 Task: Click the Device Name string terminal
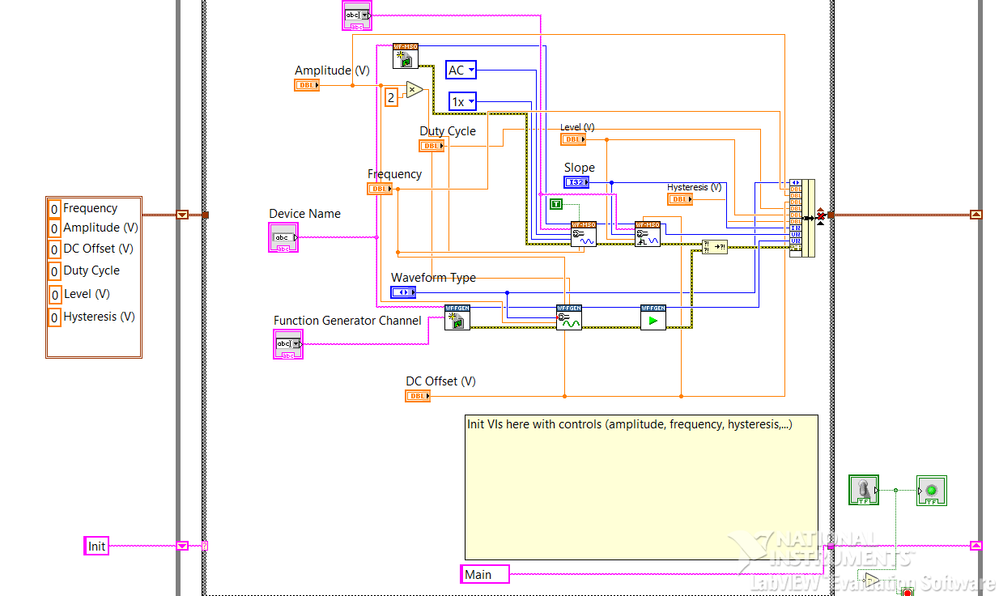(x=284, y=238)
